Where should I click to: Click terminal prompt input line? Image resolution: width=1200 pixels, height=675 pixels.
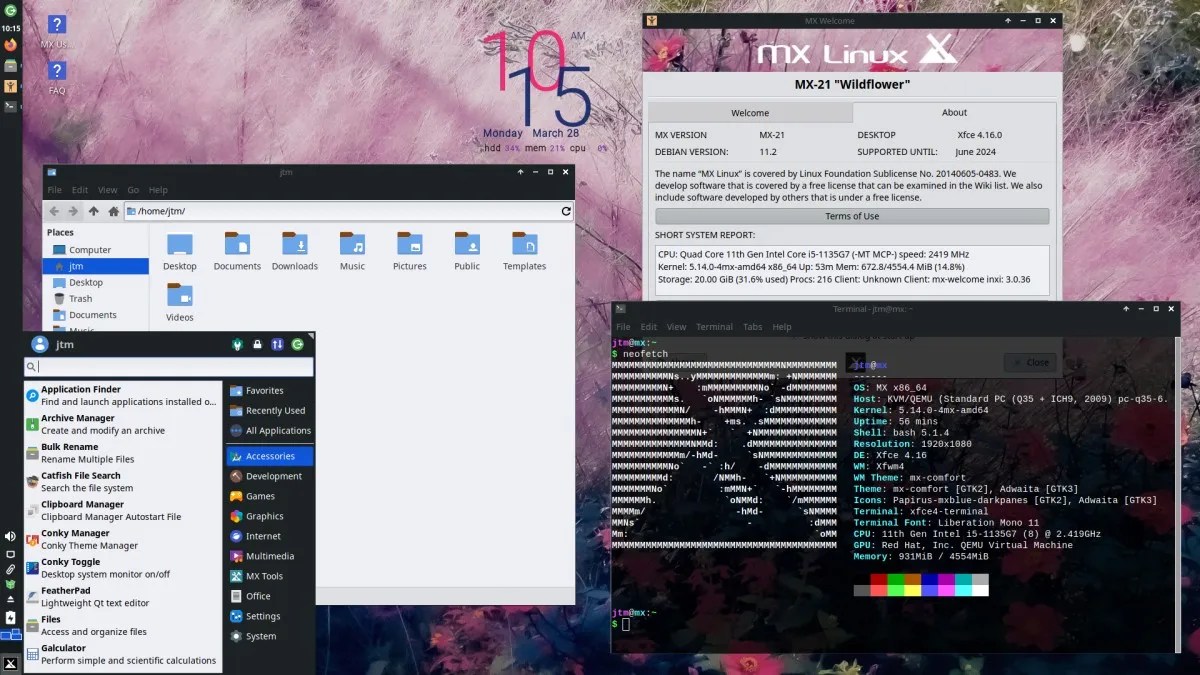click(895, 624)
